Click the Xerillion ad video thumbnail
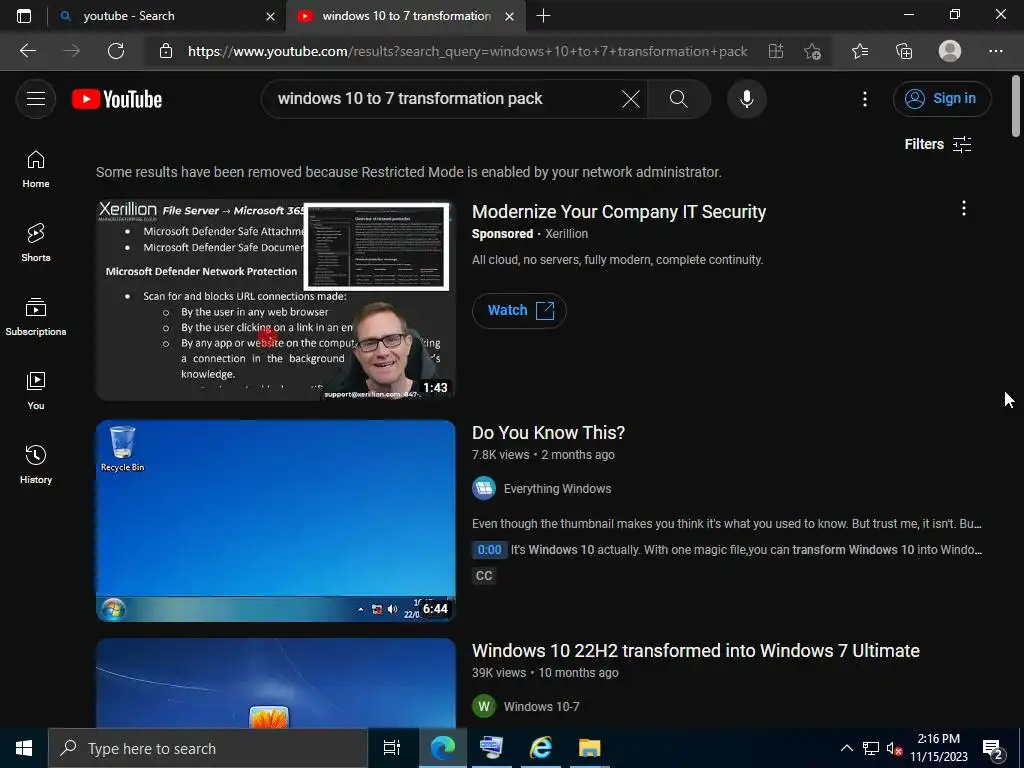 pos(275,300)
